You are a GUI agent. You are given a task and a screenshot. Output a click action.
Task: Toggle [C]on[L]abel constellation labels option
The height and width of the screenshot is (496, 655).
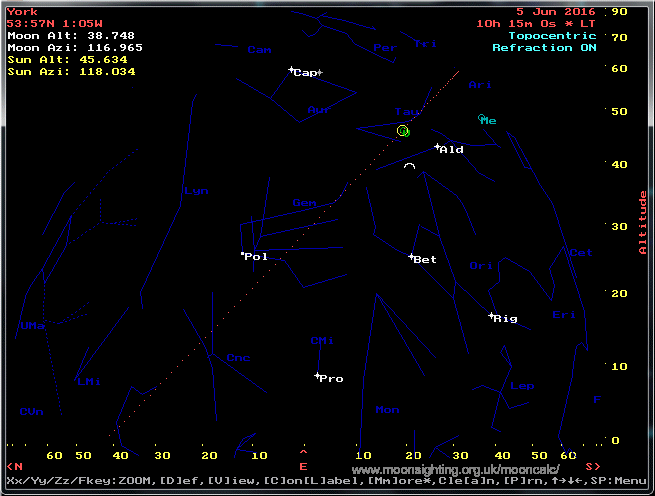312,482
